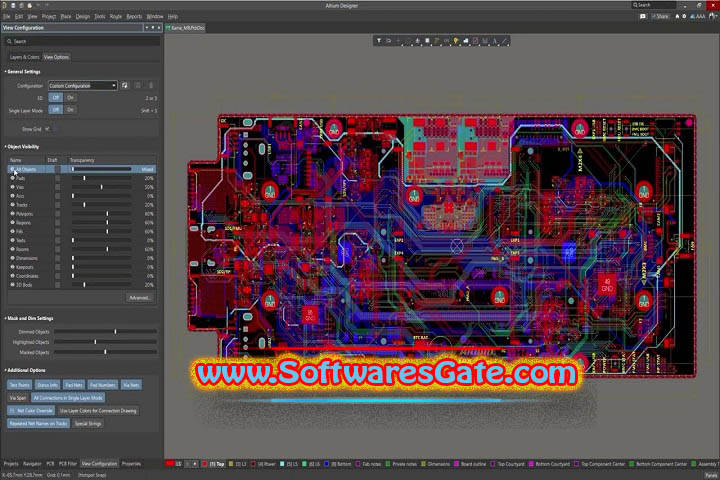Select the interactive routing tool in active bar
Image resolution: width=720 pixels, height=480 pixels.
(437, 41)
